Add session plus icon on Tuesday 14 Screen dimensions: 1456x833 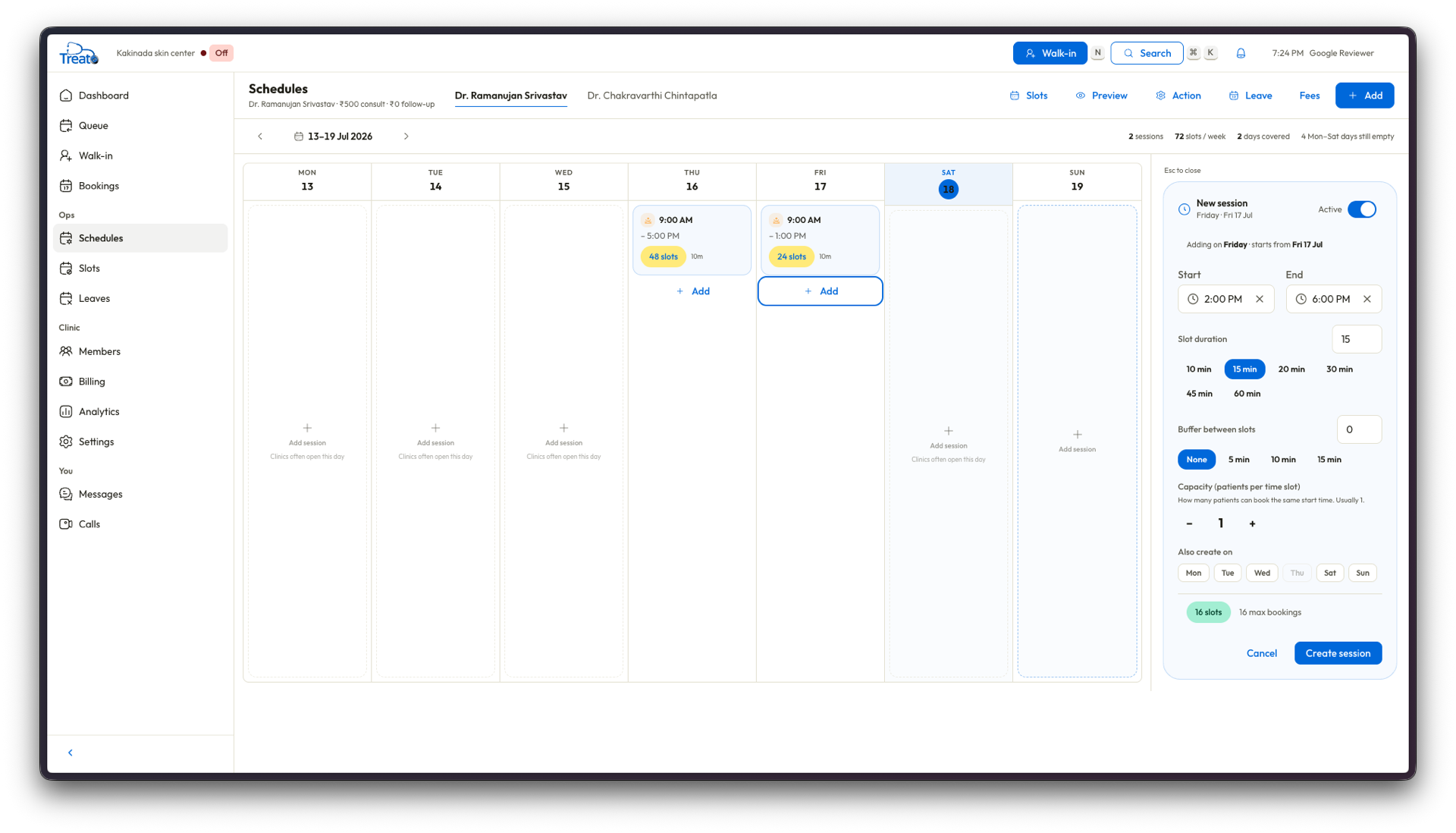(435, 428)
